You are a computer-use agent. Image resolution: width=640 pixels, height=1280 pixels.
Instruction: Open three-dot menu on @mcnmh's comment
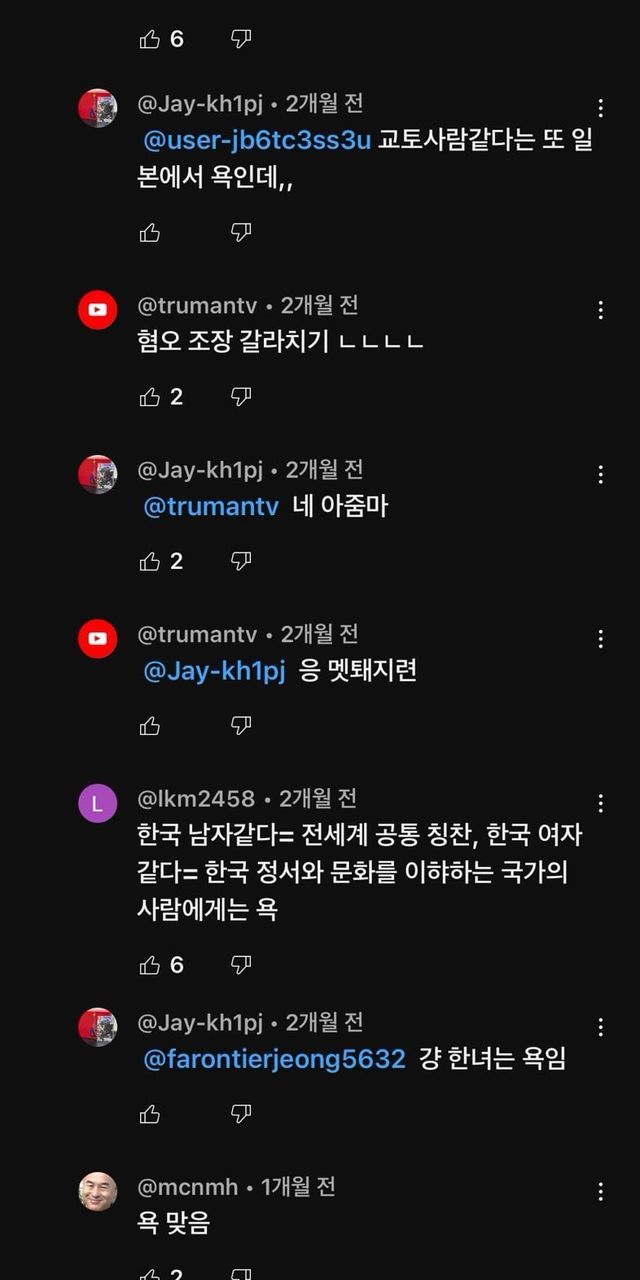point(600,1191)
